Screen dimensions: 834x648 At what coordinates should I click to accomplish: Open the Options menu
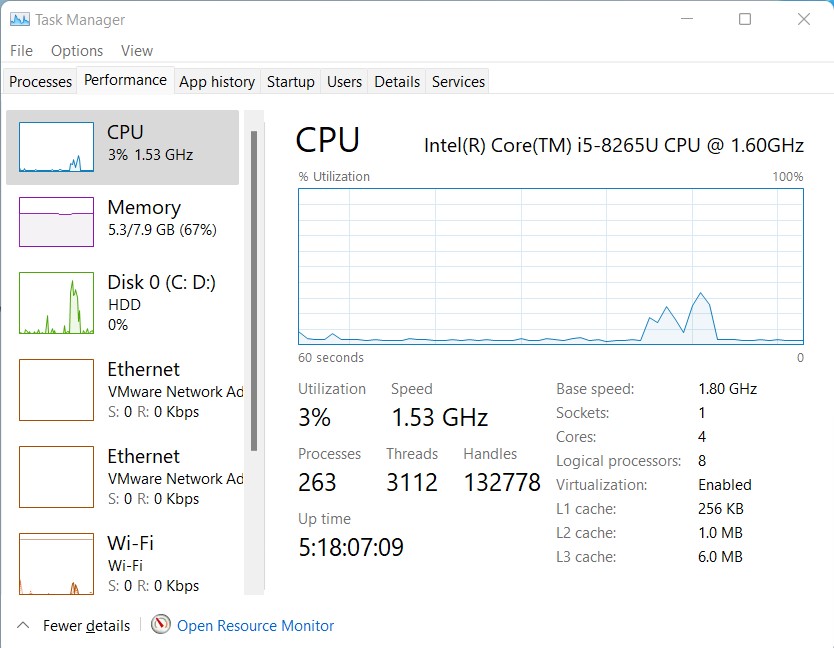tap(76, 50)
